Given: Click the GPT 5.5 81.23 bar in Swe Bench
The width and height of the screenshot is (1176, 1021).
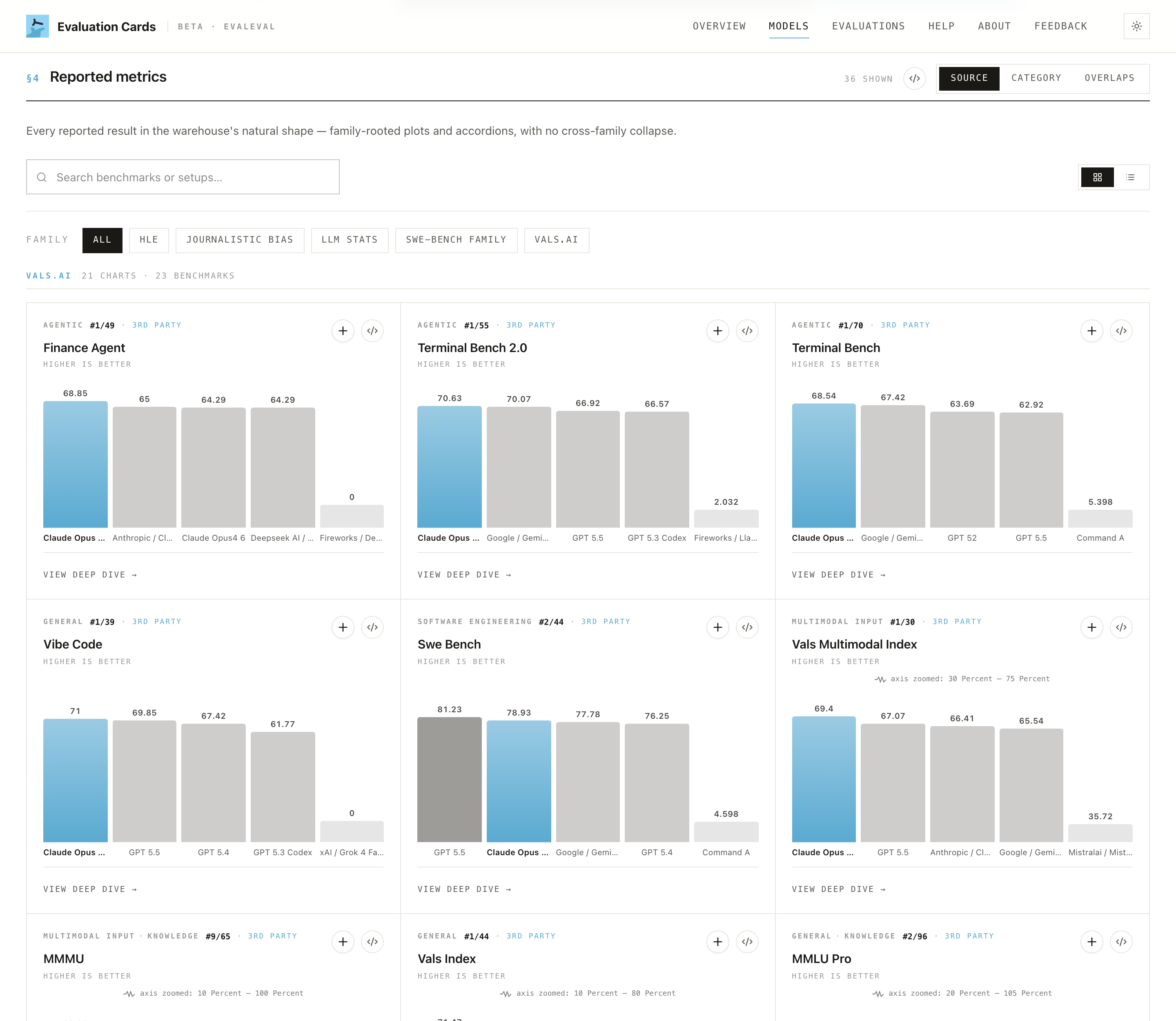Looking at the screenshot, I should 450,779.
